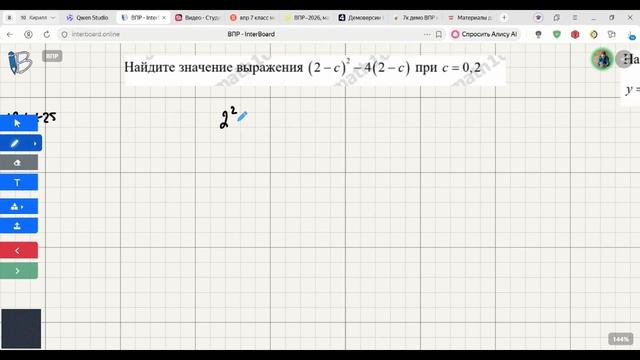Click the site protection shield in address bar

pyautogui.click(x=64, y=34)
